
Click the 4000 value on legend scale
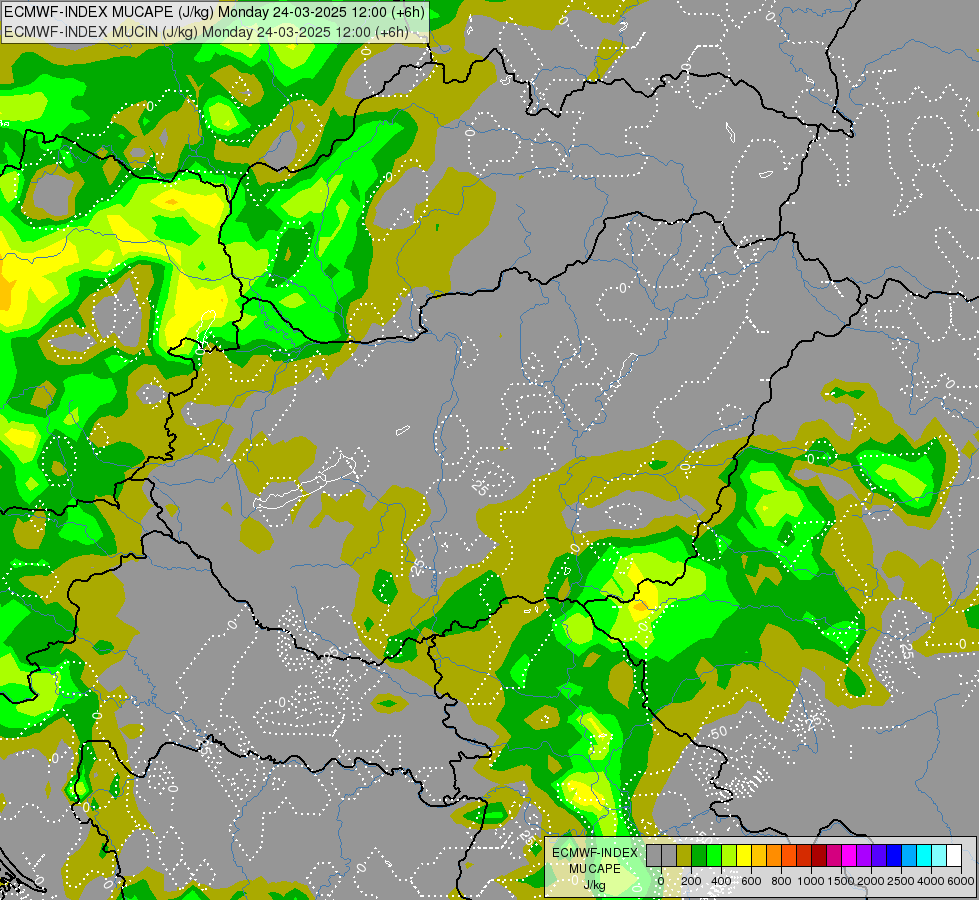pyautogui.click(x=932, y=881)
